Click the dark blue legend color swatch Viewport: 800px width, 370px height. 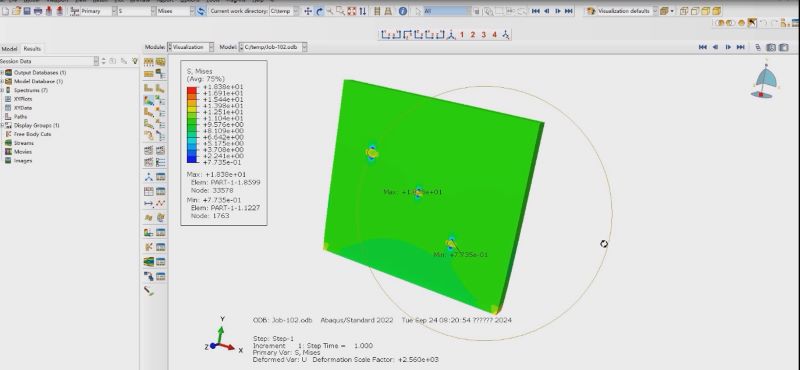click(192, 159)
